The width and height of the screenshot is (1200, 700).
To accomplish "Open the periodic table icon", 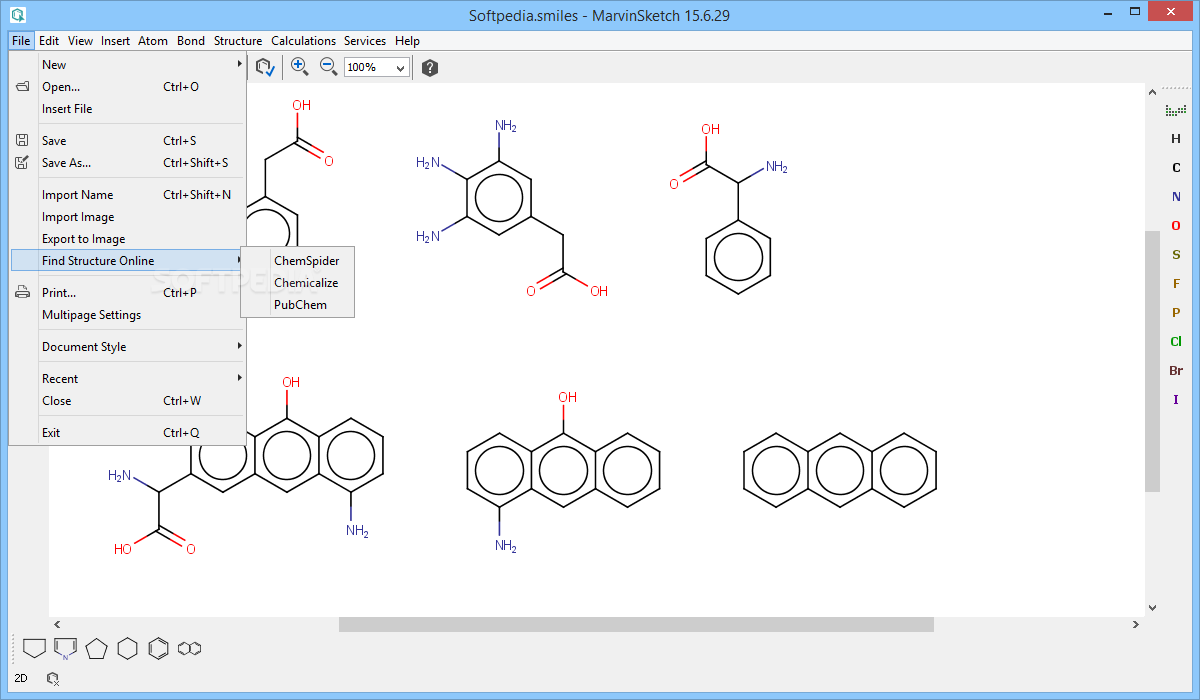I will pyautogui.click(x=1176, y=110).
